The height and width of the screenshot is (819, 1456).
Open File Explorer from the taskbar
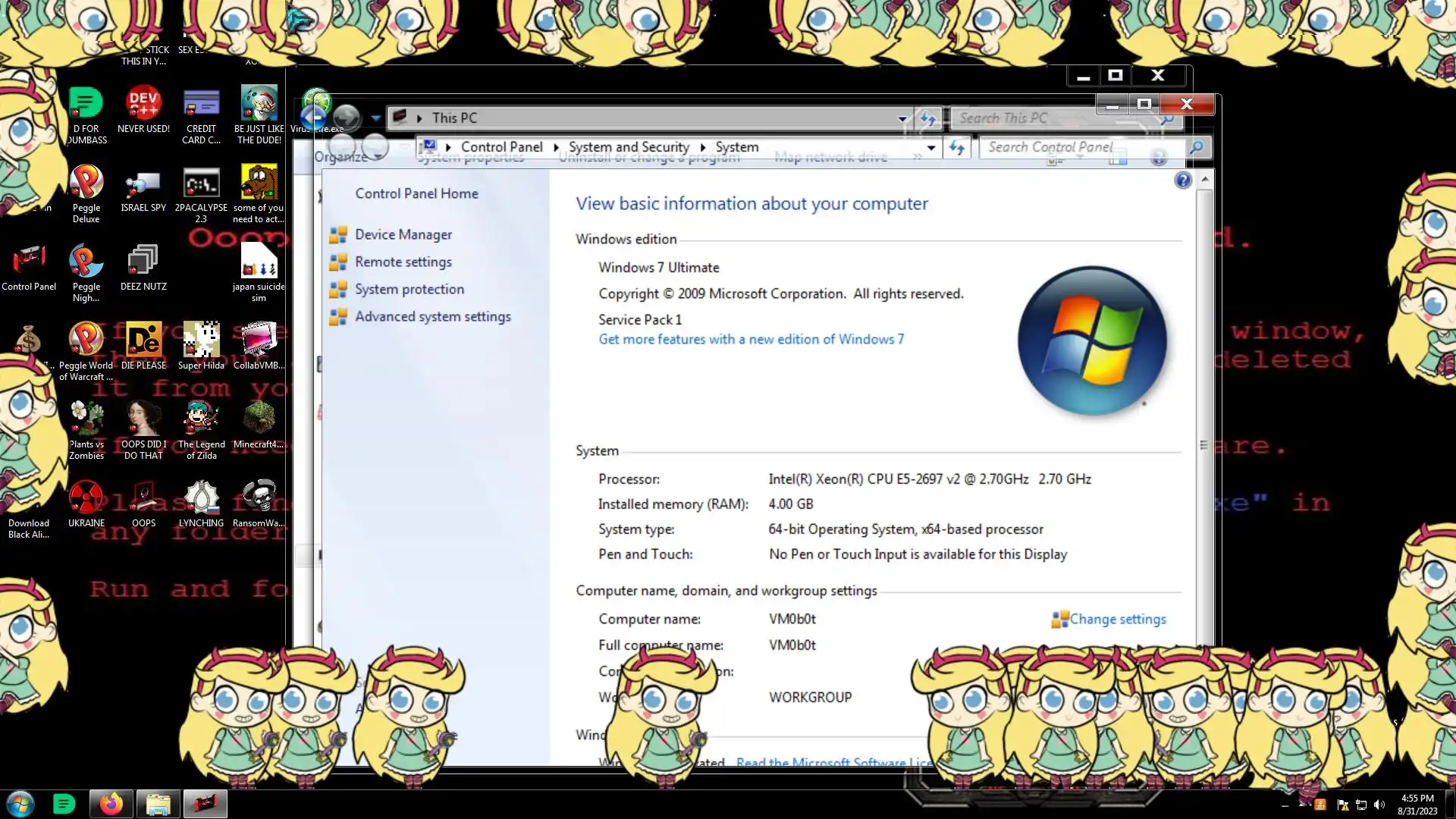pos(158,804)
